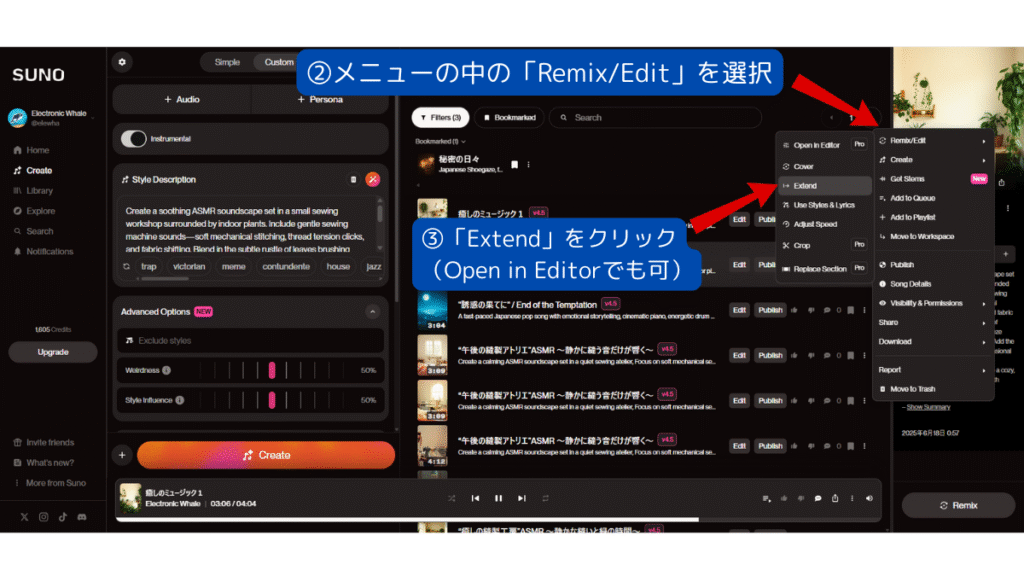Bookmark the End of the Temptation song
Image resolution: width=1024 pixels, height=576 pixels.
[850, 310]
